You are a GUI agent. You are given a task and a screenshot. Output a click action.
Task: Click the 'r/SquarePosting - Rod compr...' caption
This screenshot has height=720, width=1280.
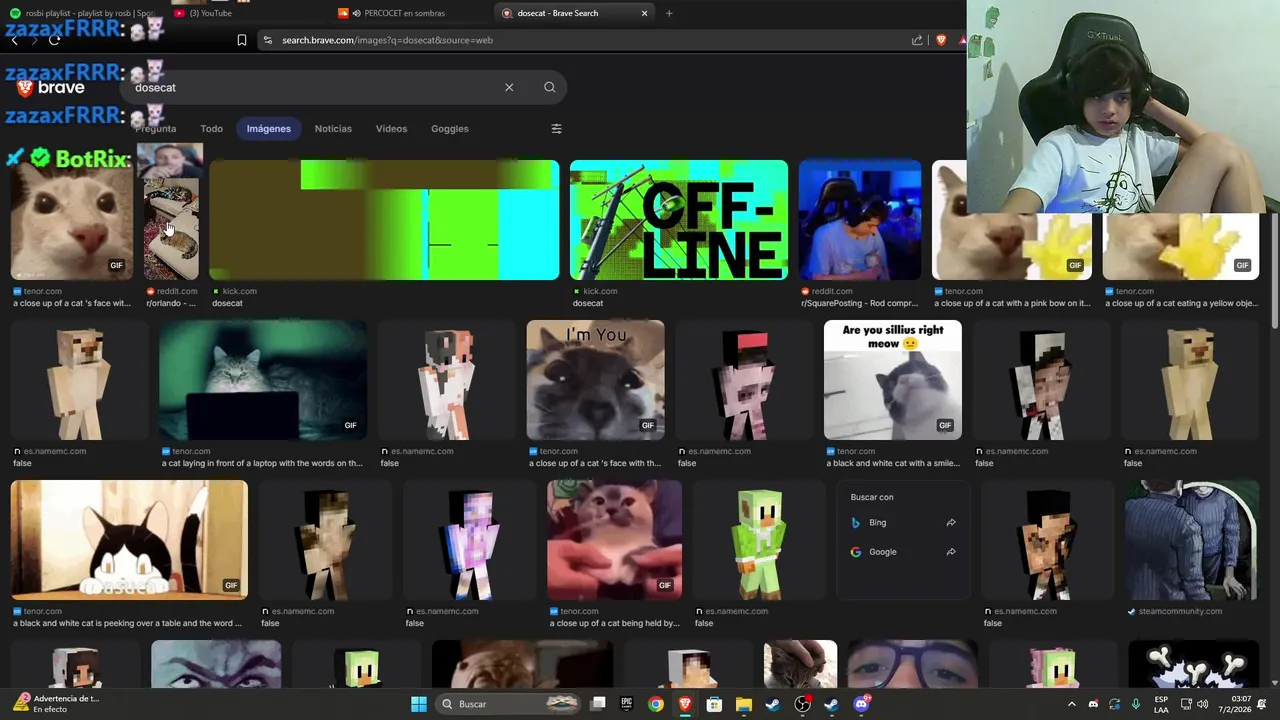pos(859,303)
